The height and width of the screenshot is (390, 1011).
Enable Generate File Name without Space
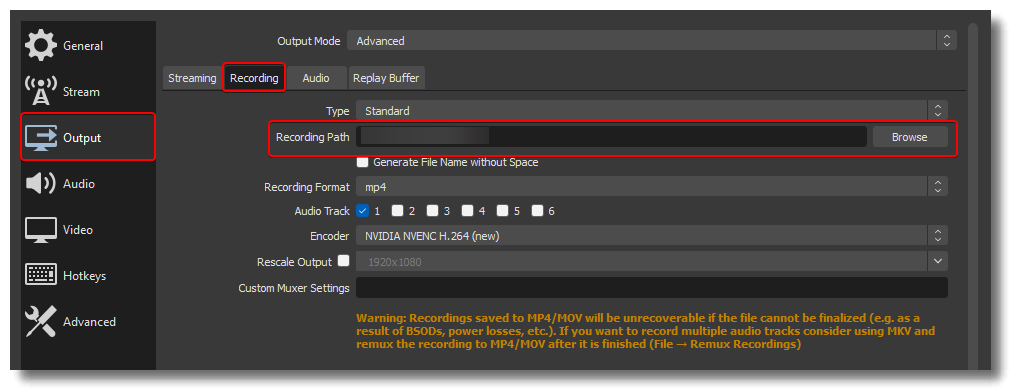click(363, 162)
